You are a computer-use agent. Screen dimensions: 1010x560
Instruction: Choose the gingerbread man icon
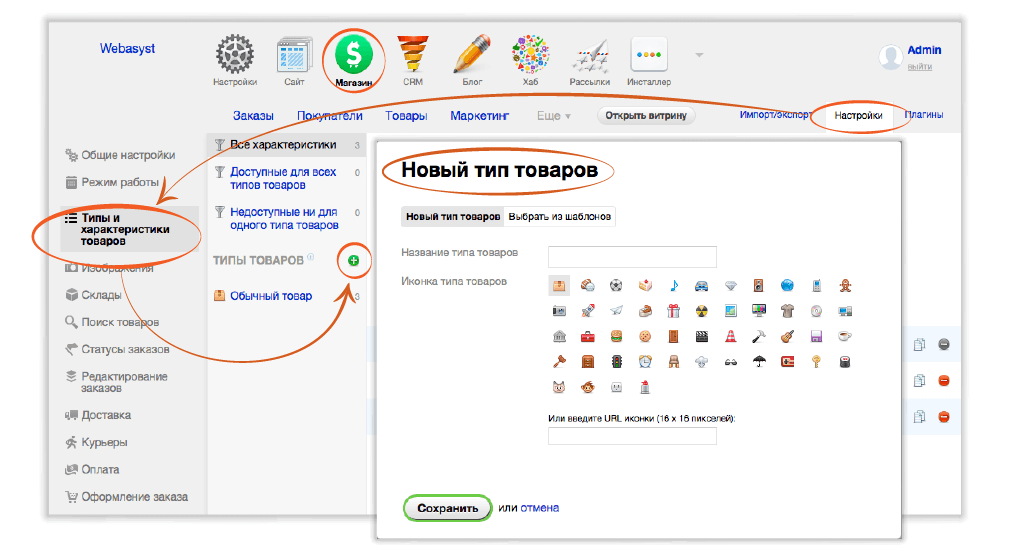coord(845,285)
